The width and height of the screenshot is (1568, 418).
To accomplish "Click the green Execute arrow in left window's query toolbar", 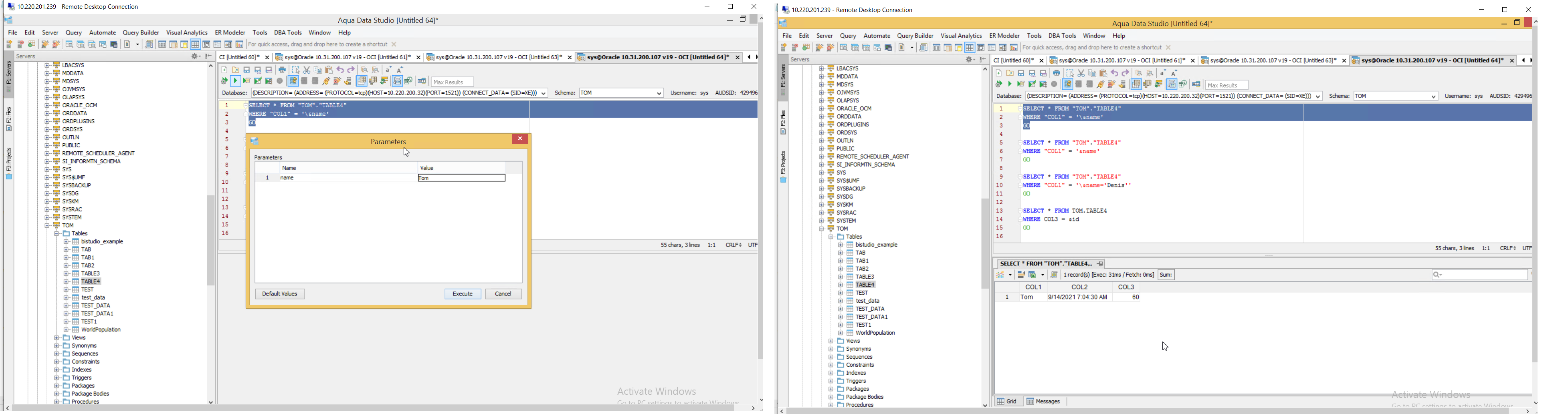I will point(236,81).
